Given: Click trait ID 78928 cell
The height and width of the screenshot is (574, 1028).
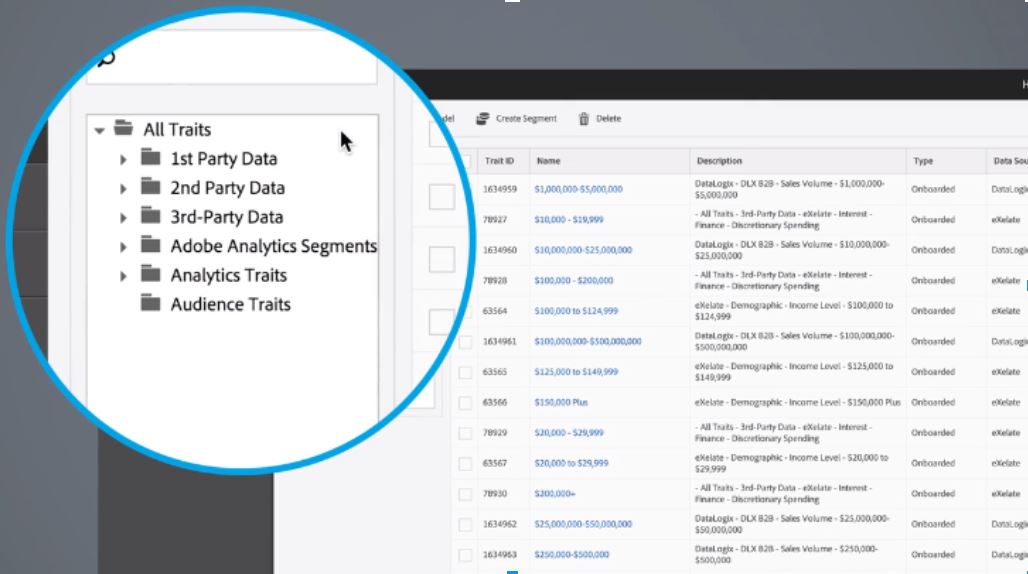Looking at the screenshot, I should [x=494, y=280].
